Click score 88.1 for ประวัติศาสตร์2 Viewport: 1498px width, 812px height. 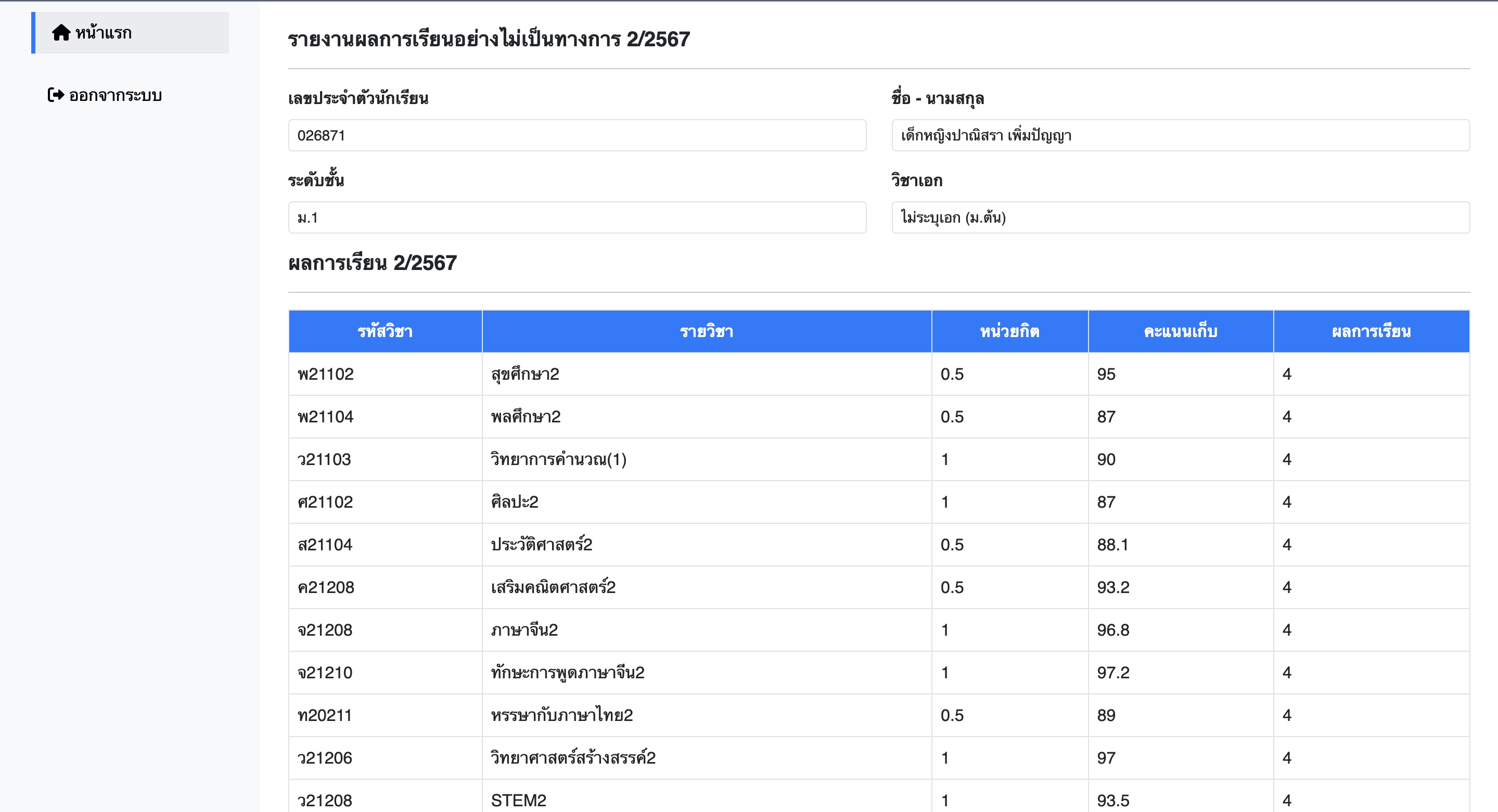click(1112, 545)
